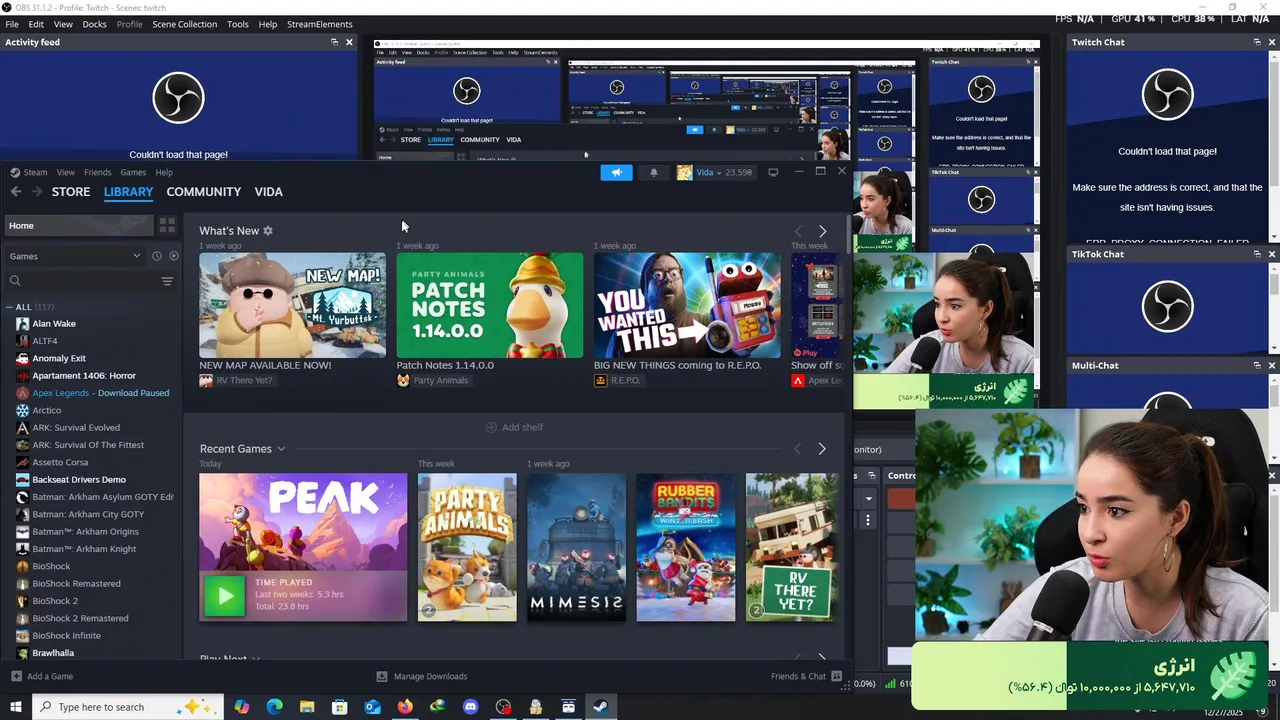Go forward with Steam's forward arrow
The image size is (1280, 720).
point(37,191)
